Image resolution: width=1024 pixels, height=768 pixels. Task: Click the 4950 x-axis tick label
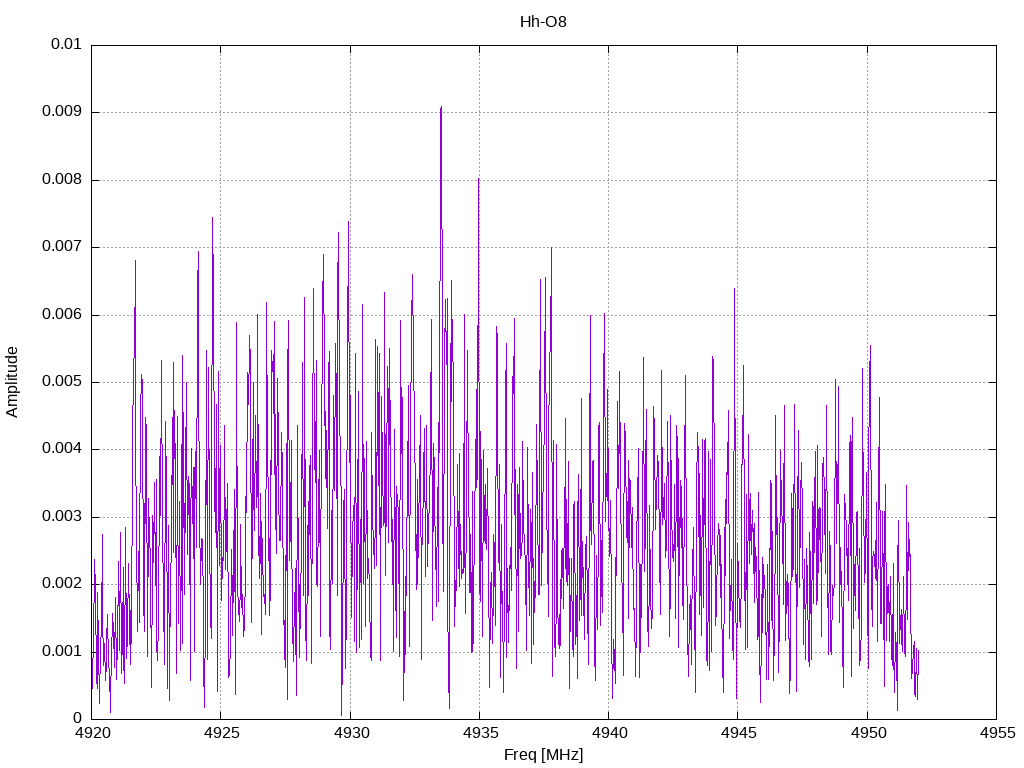(866, 733)
